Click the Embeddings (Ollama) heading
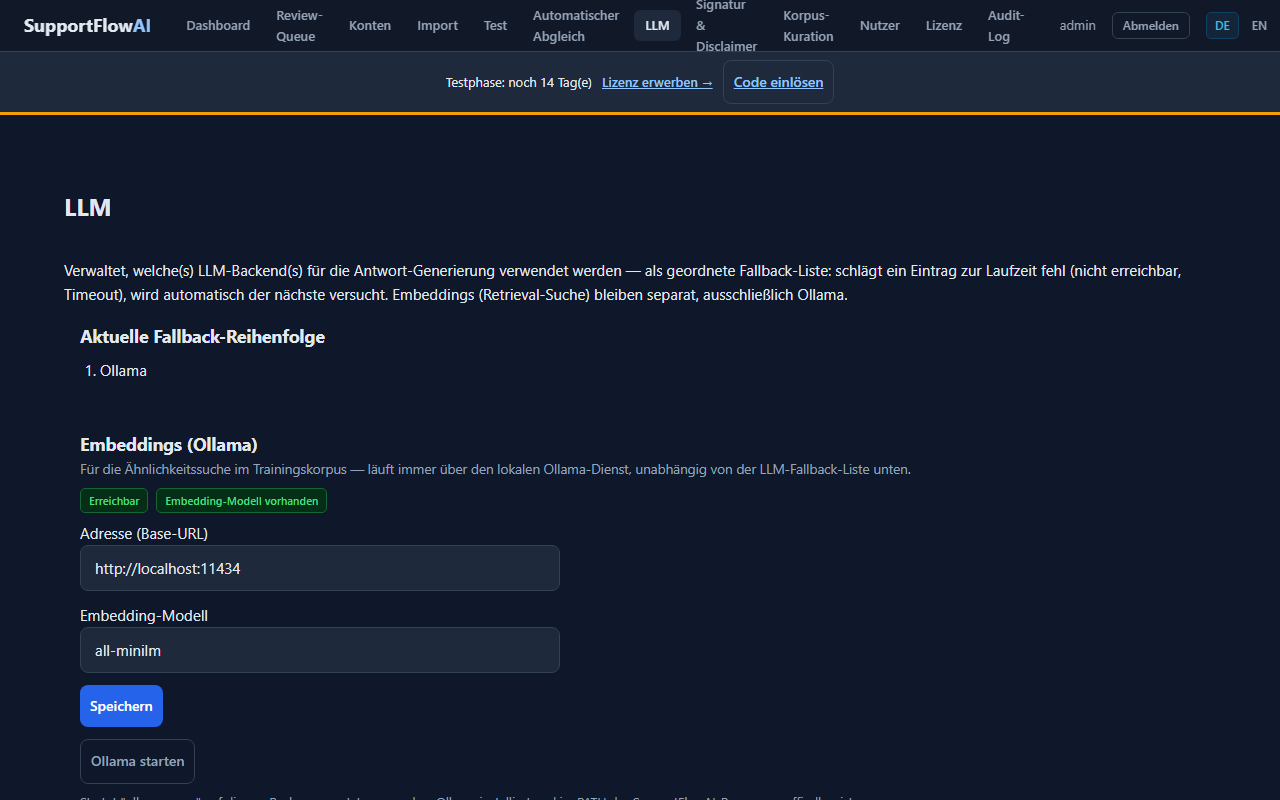 pos(169,444)
